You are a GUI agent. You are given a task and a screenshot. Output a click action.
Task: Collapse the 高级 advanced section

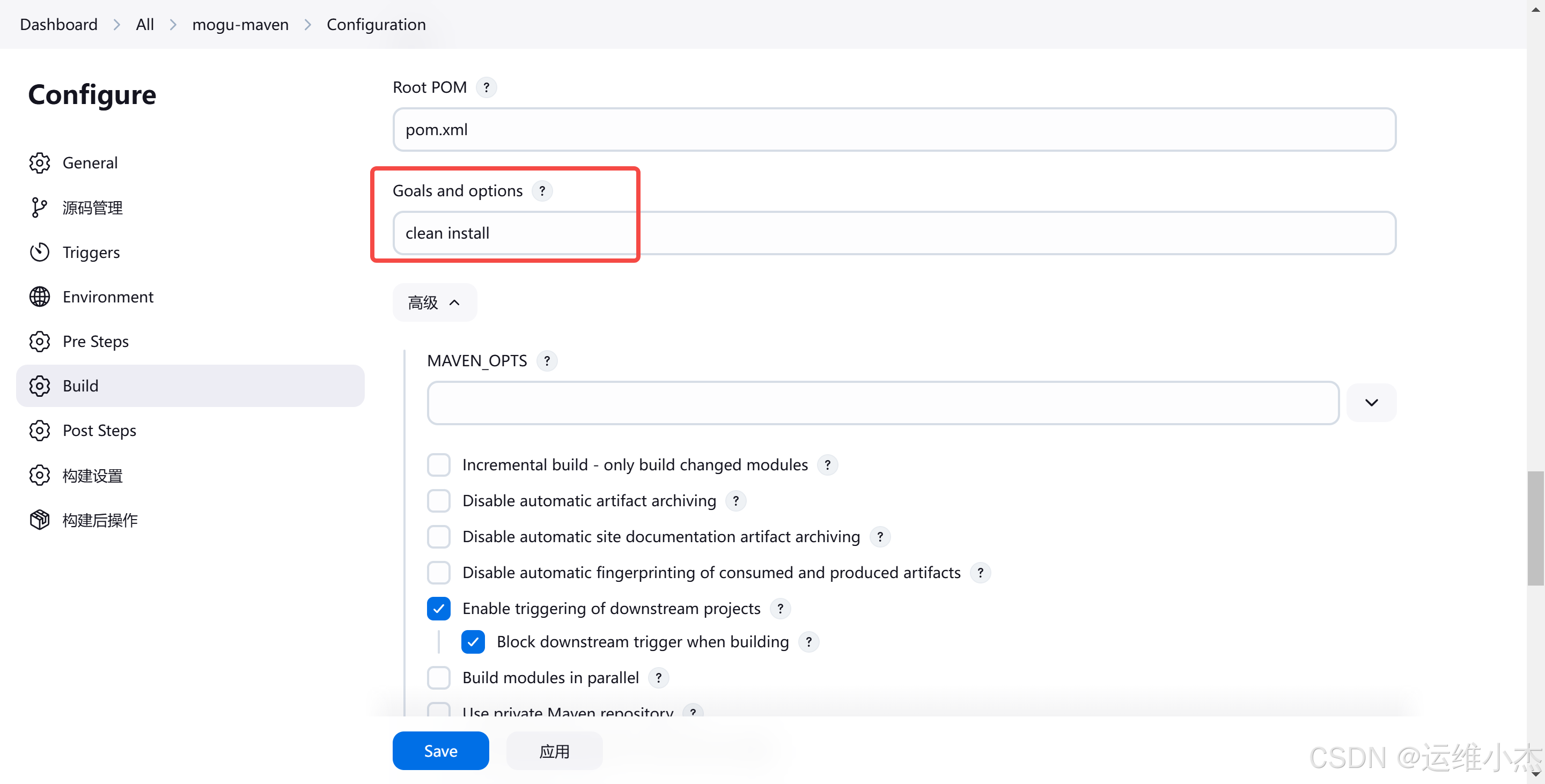point(434,302)
